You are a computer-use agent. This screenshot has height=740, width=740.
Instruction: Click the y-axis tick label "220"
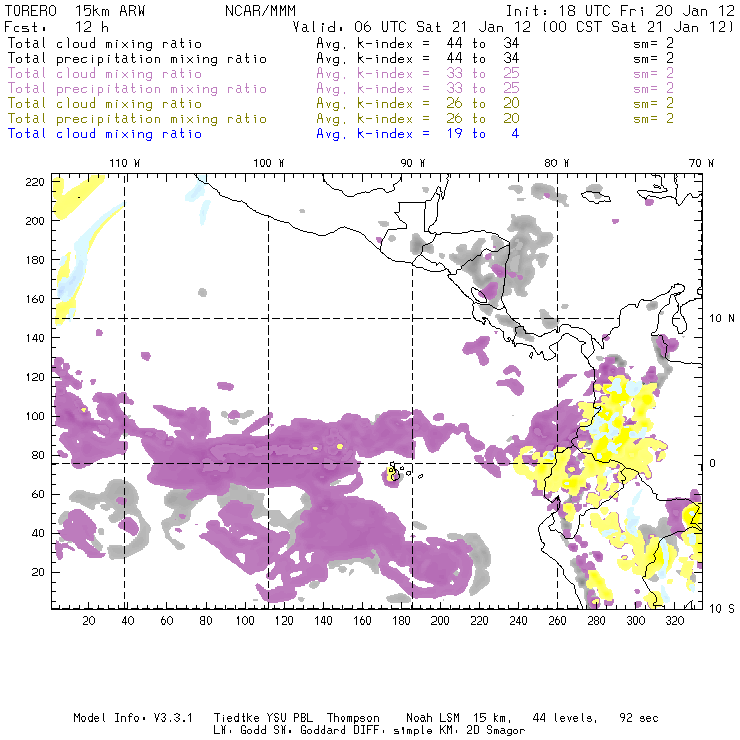tap(35, 182)
